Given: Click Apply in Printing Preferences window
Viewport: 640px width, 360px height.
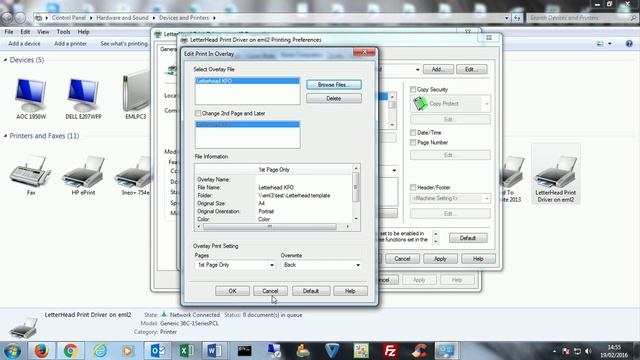Looking at the screenshot, I should click(440, 259).
